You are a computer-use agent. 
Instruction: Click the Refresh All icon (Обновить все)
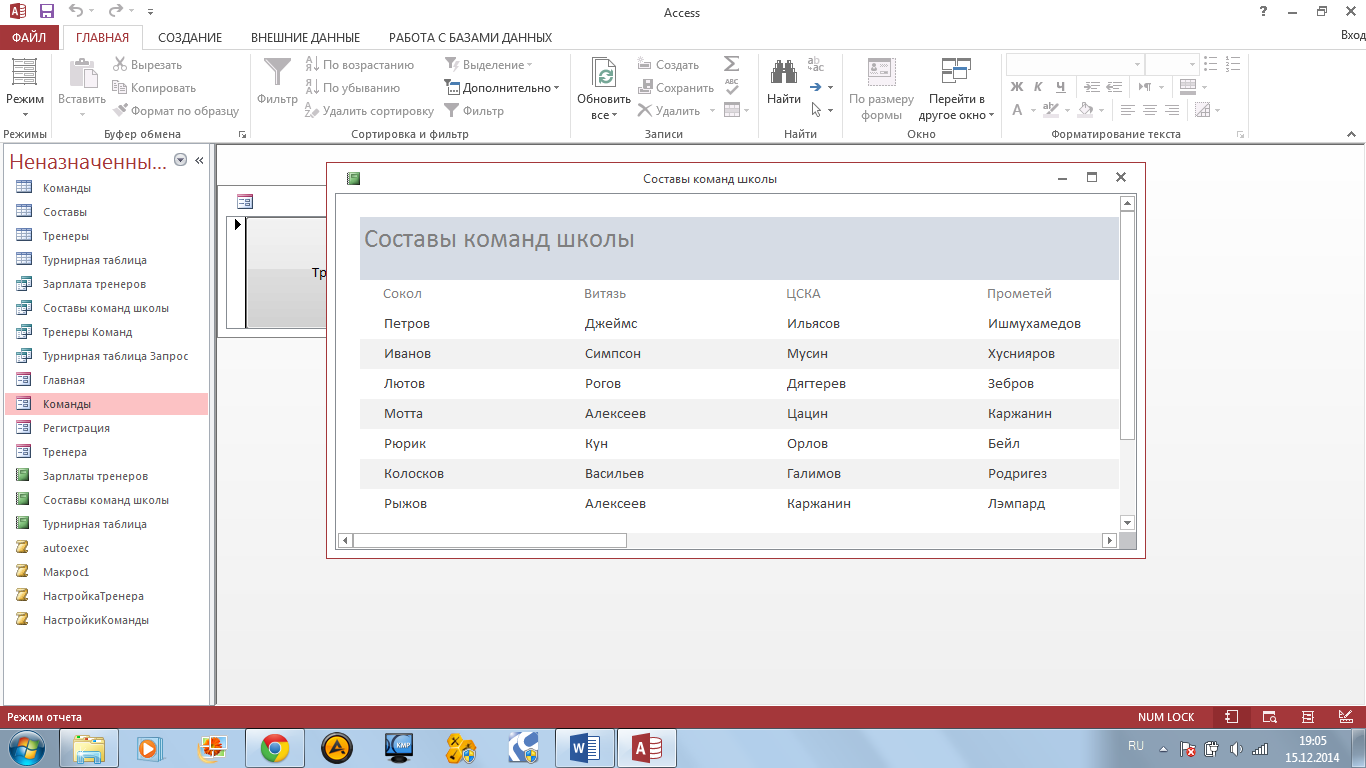[x=604, y=74]
